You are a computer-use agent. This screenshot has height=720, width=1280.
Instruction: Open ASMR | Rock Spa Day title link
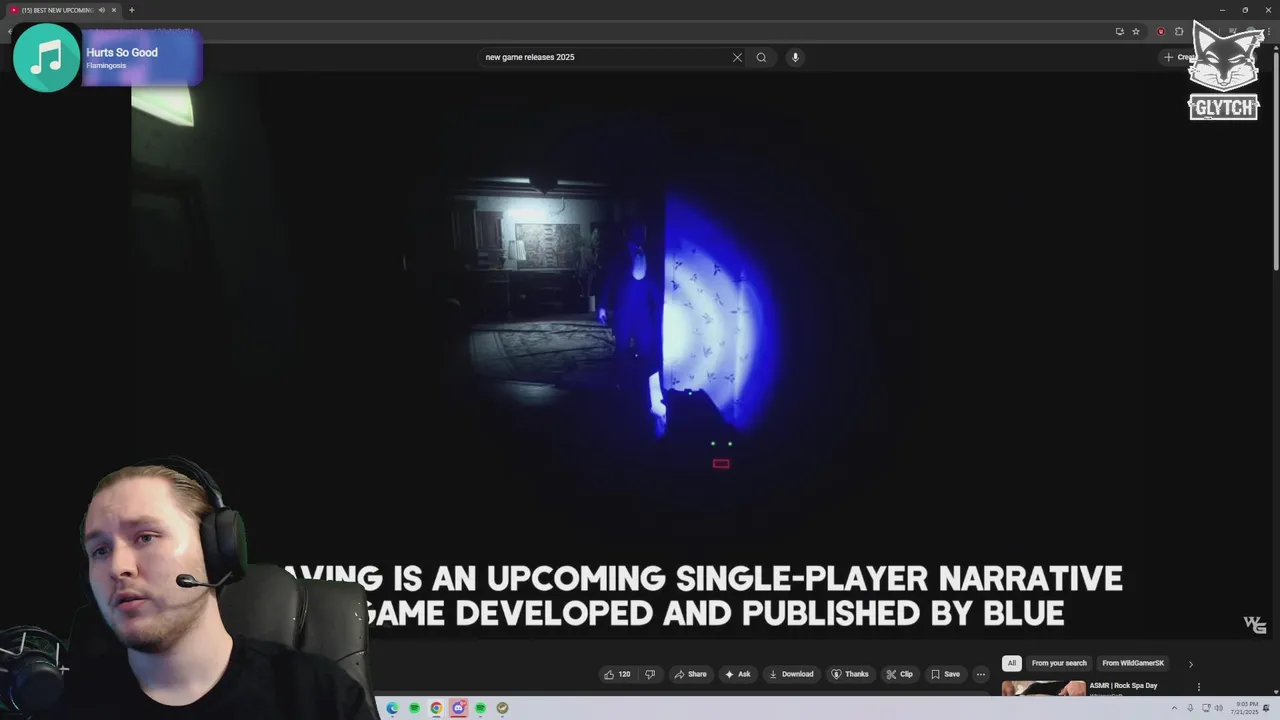pos(1123,686)
